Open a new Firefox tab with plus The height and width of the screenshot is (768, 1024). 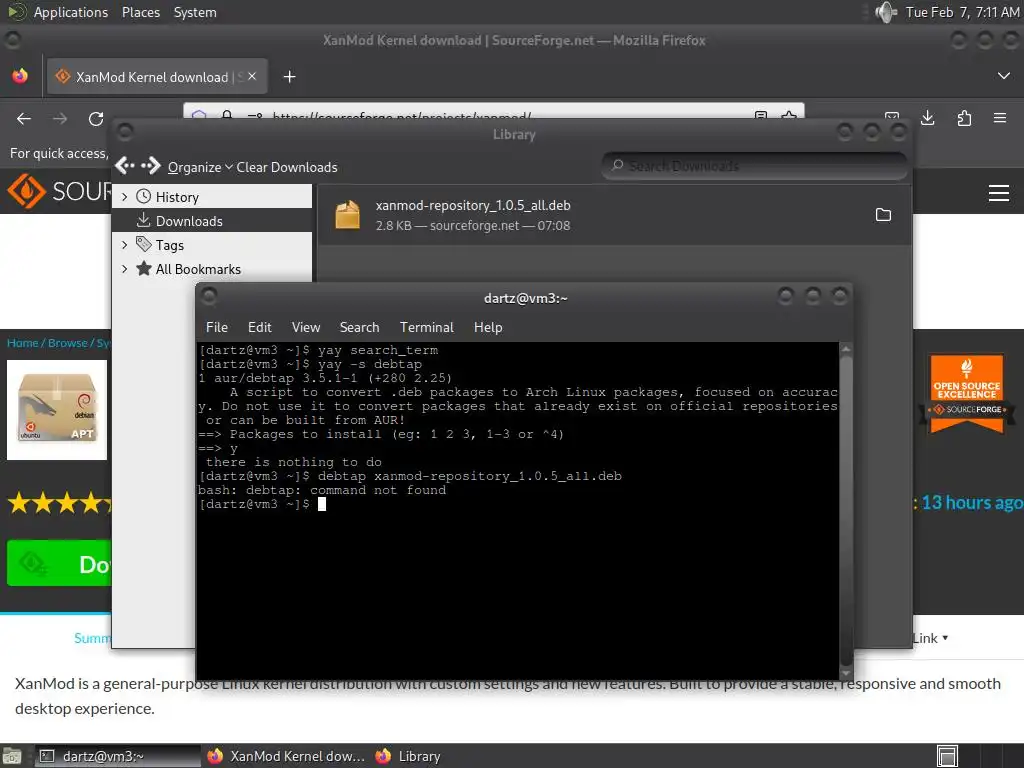coord(289,77)
